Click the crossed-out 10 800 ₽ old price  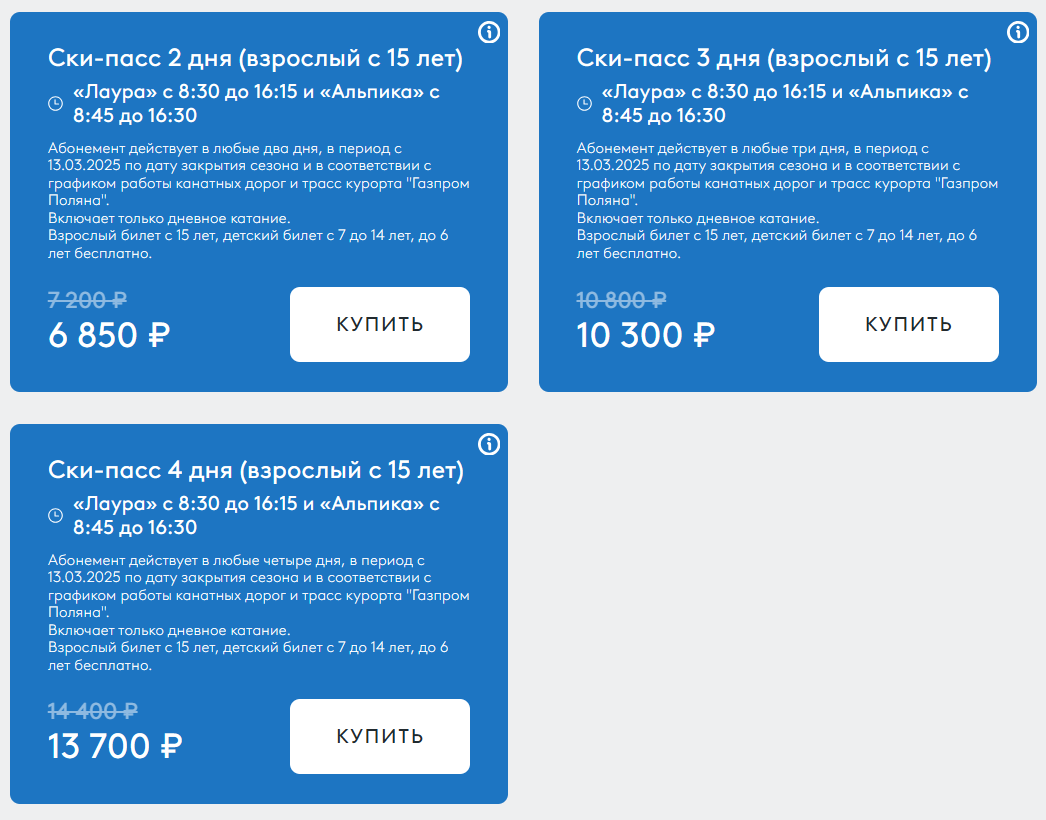(x=622, y=300)
